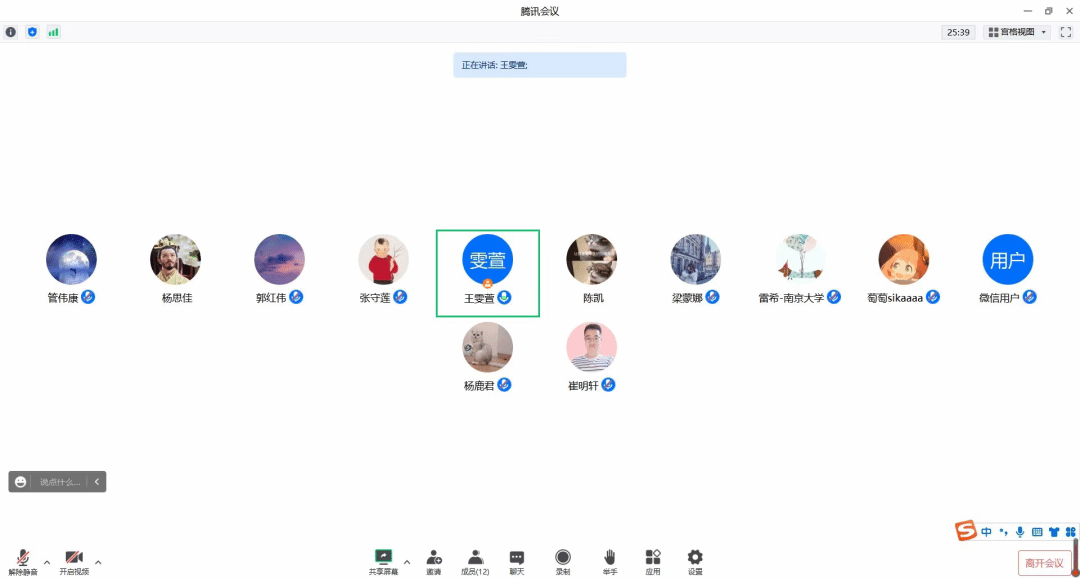Show meeting info icon at top left
This screenshot has height=579, width=1080.
click(x=11, y=32)
